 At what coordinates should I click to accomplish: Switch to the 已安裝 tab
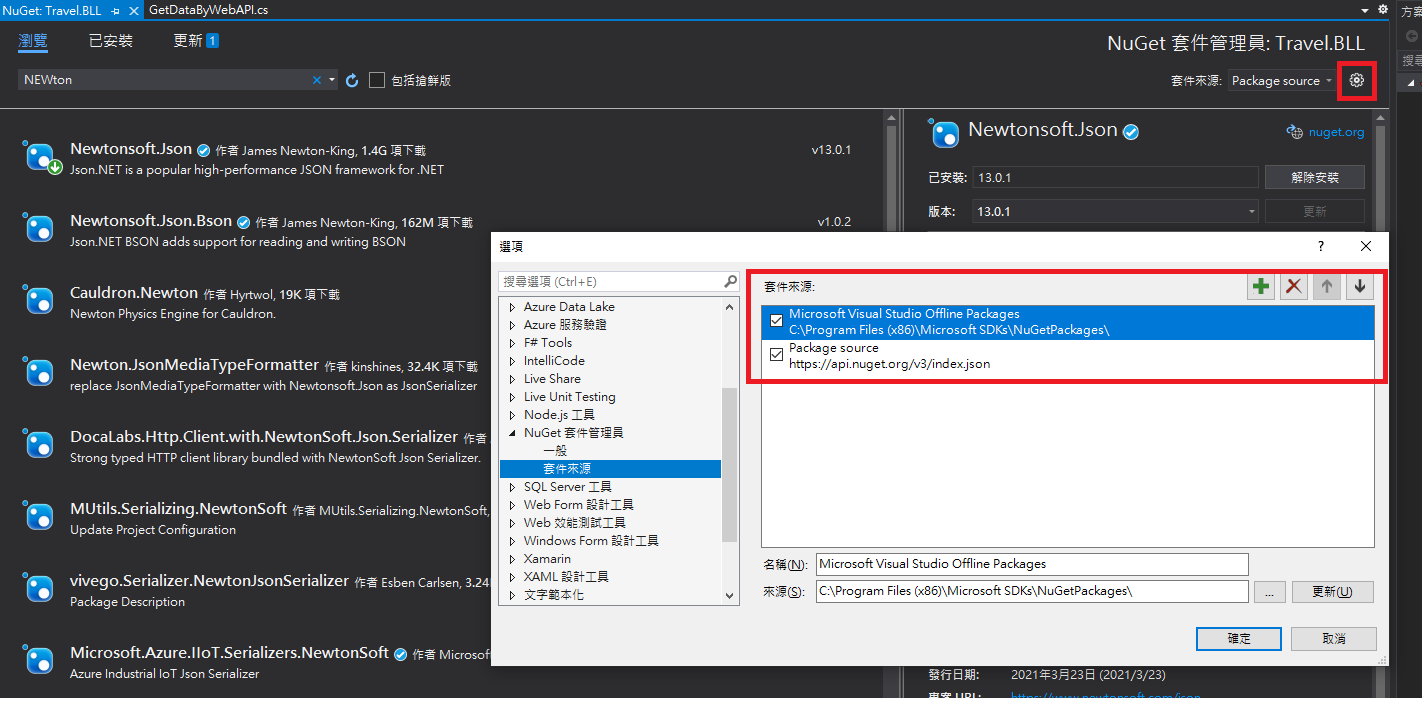pos(111,41)
